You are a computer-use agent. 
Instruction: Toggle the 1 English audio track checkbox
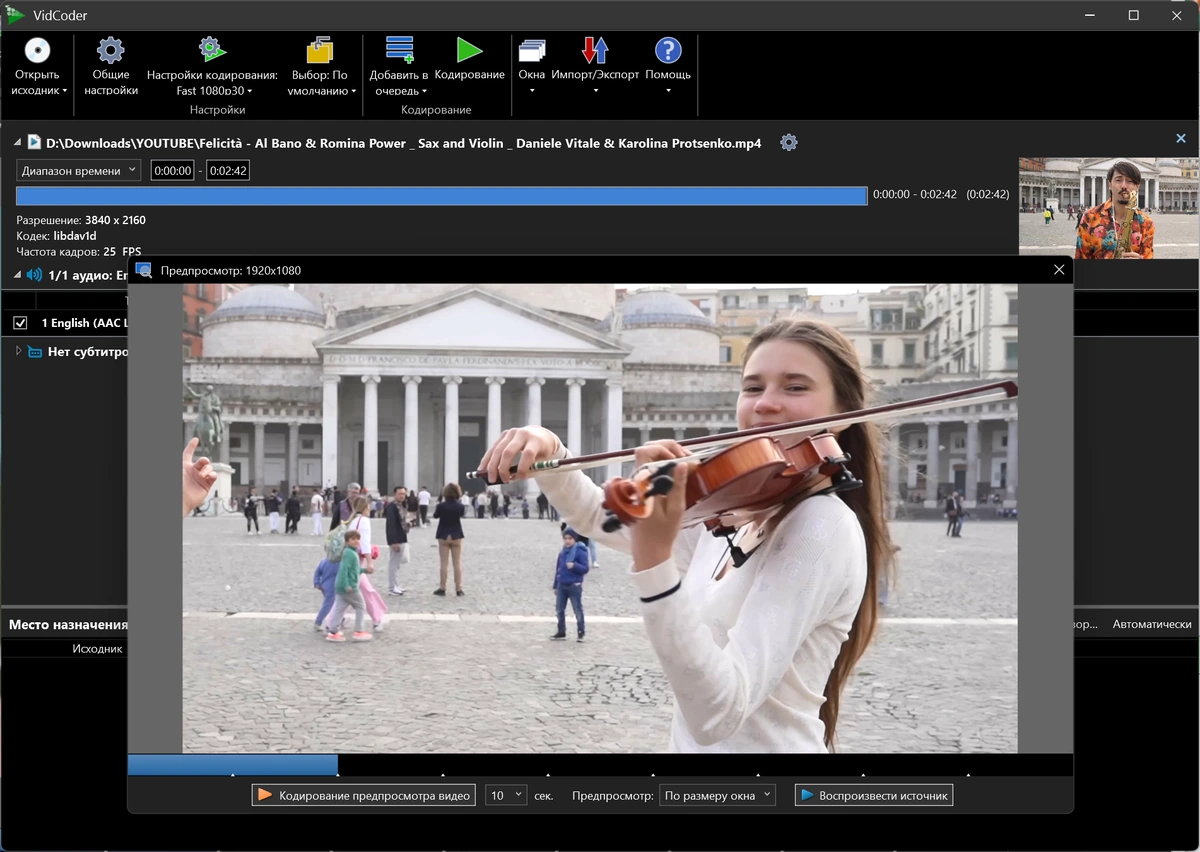point(20,323)
